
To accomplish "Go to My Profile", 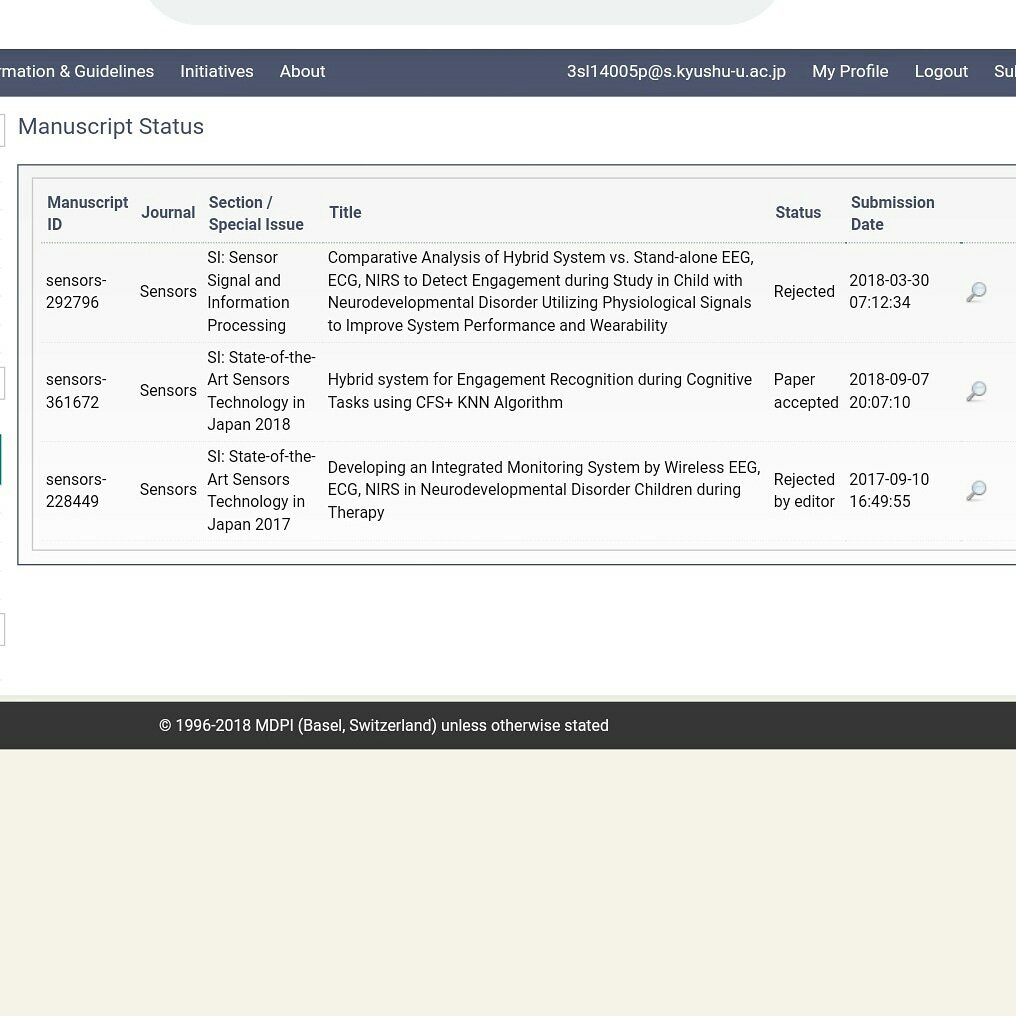I will click(x=850, y=72).
